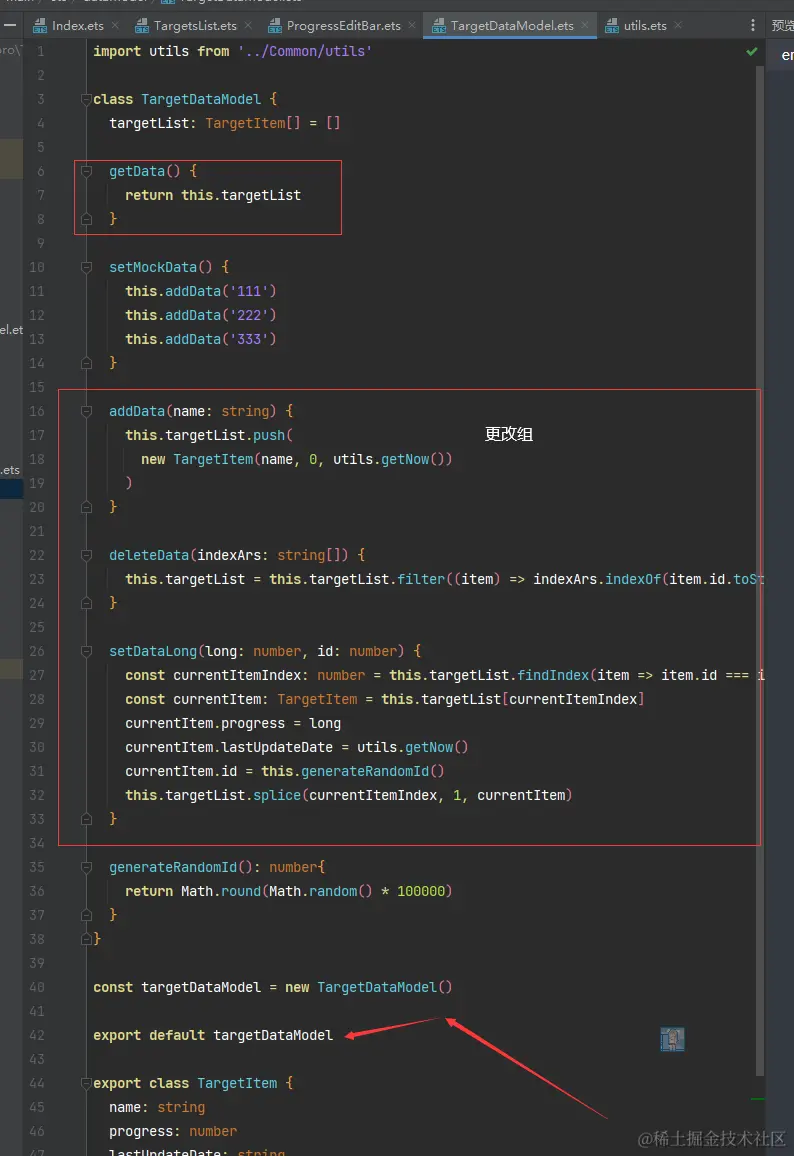Image resolution: width=794 pixels, height=1156 pixels.
Task: Click the import path '../Common/utils'
Action: (x=304, y=52)
